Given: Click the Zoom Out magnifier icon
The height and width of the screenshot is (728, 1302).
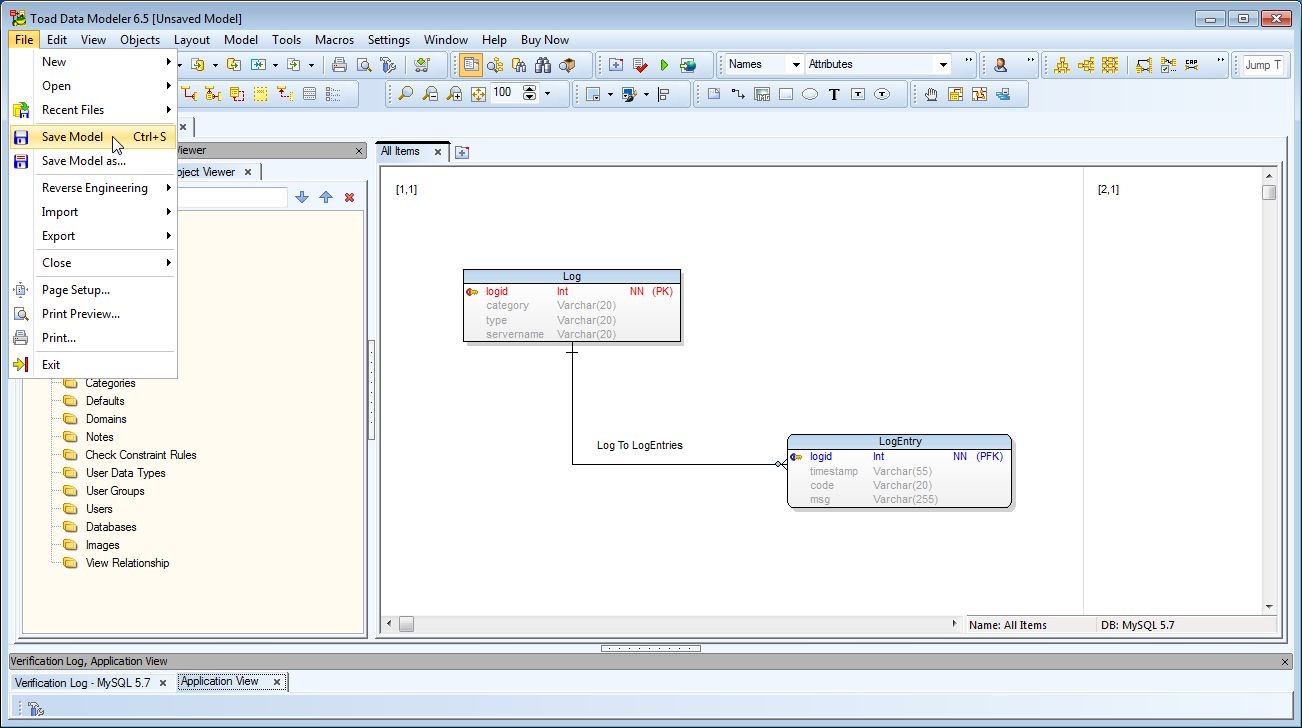Looking at the screenshot, I should [x=430, y=94].
